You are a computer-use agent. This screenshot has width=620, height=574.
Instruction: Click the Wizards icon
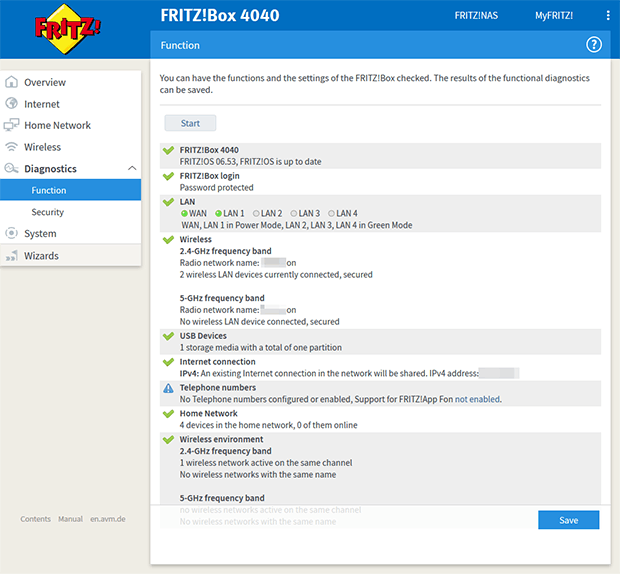(11, 256)
